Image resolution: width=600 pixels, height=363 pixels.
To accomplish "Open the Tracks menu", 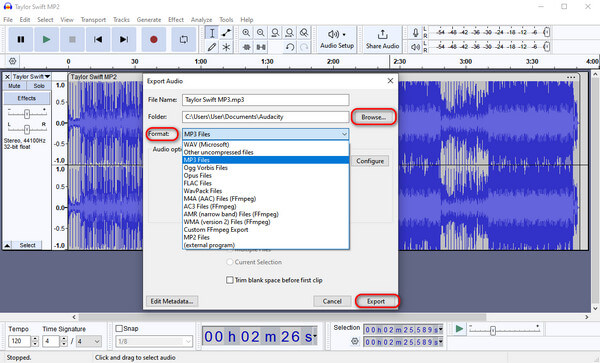I will tap(121, 20).
